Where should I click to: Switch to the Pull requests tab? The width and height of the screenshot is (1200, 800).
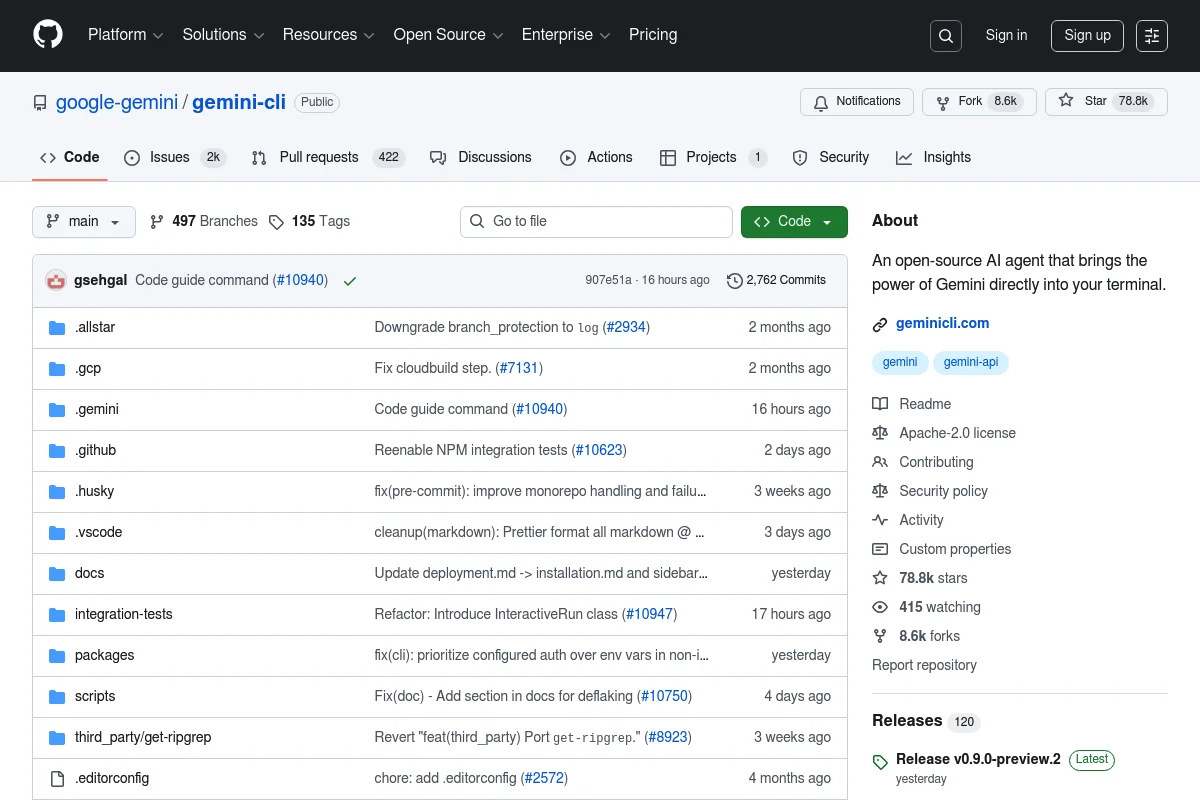tap(318, 157)
